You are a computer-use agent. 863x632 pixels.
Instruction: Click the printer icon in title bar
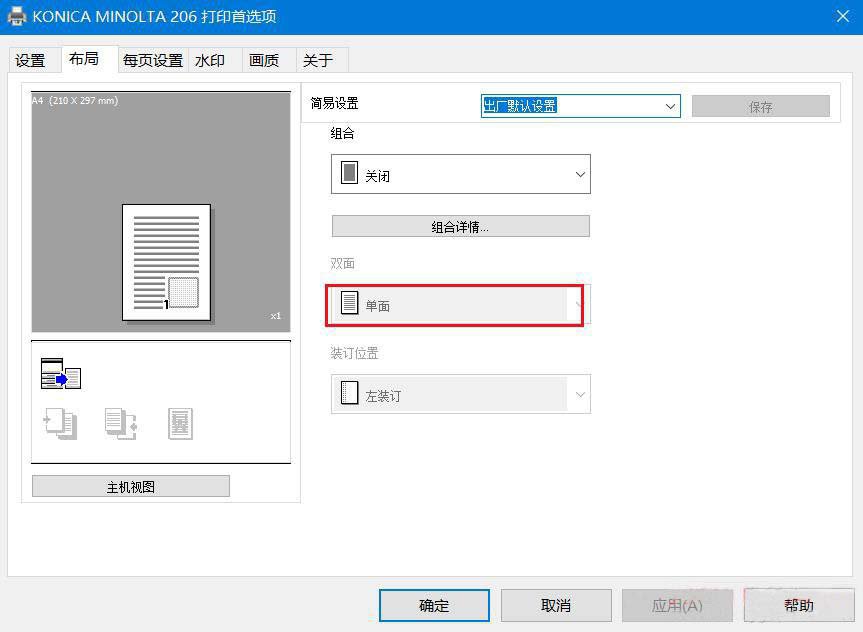coord(17,16)
